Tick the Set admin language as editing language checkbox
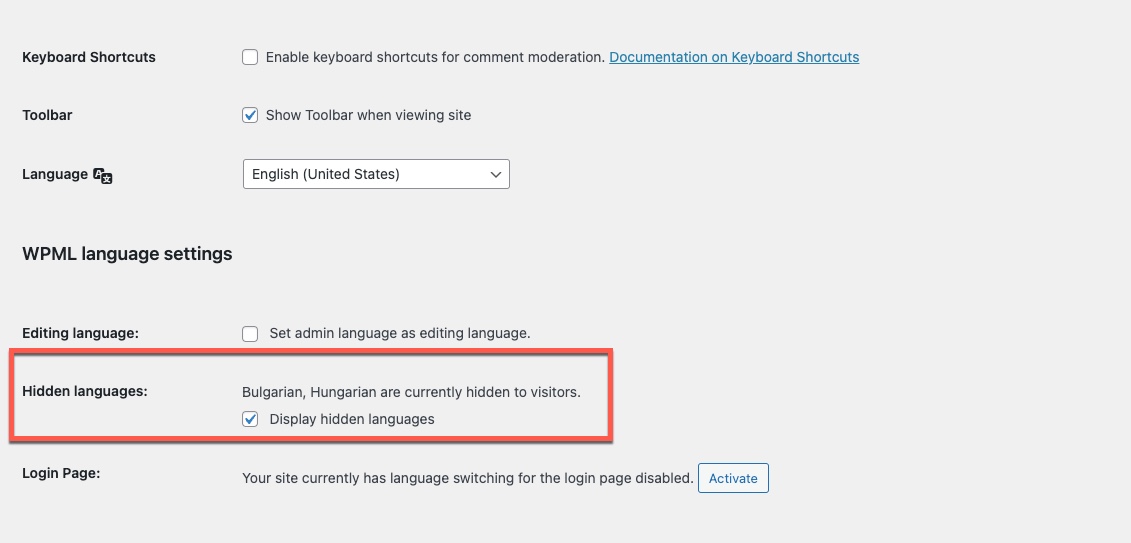This screenshot has width=1131, height=543. pos(250,333)
